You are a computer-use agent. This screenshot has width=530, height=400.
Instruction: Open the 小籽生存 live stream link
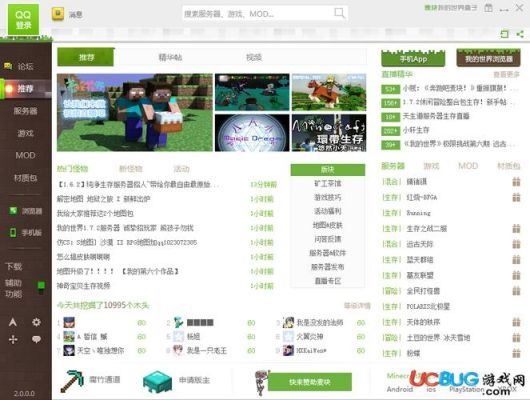tap(416, 130)
